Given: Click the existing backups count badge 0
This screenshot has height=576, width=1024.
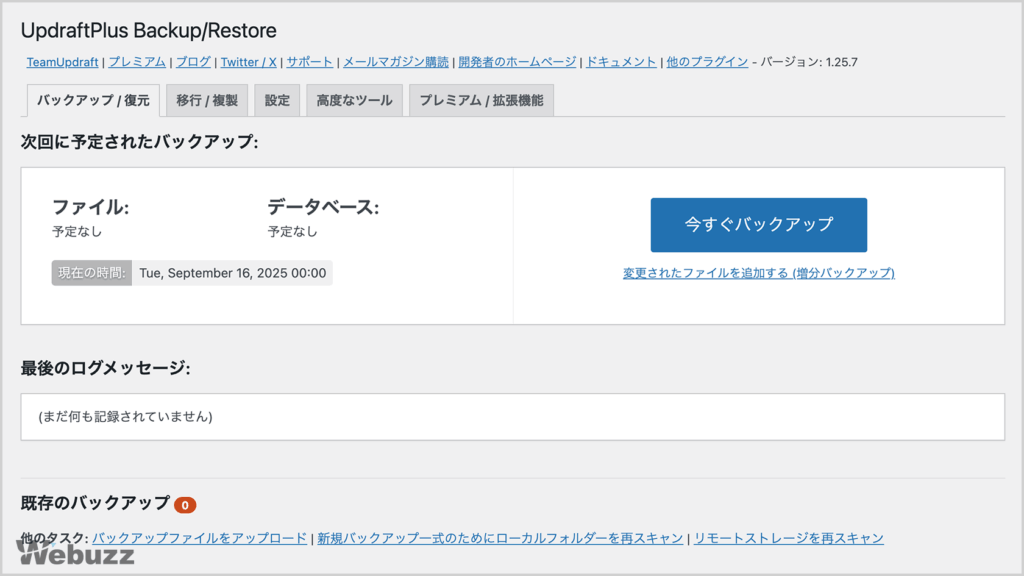Looking at the screenshot, I should pyautogui.click(x=185, y=505).
